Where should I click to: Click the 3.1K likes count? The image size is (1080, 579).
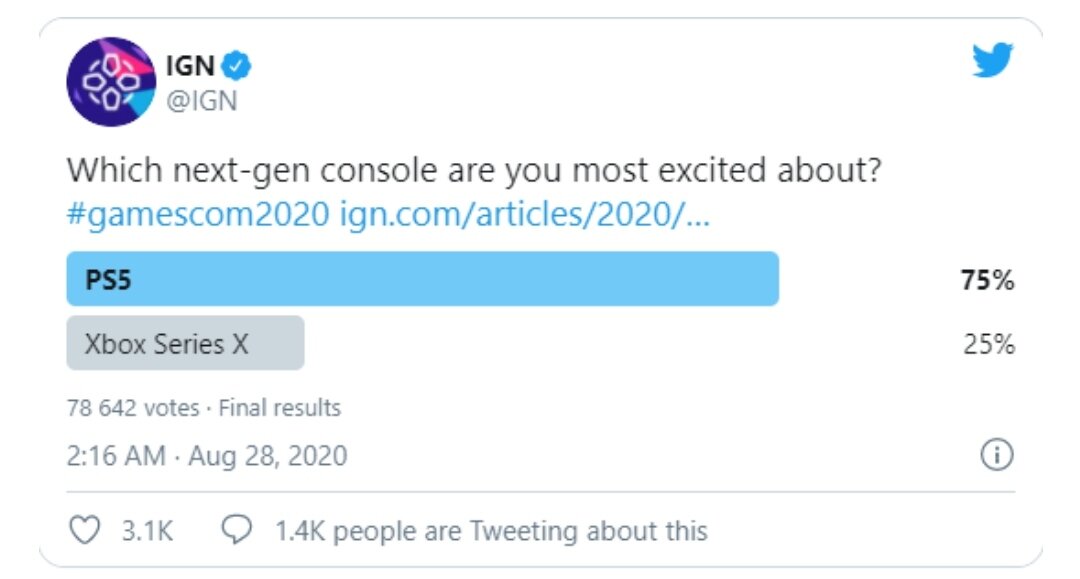click(147, 531)
